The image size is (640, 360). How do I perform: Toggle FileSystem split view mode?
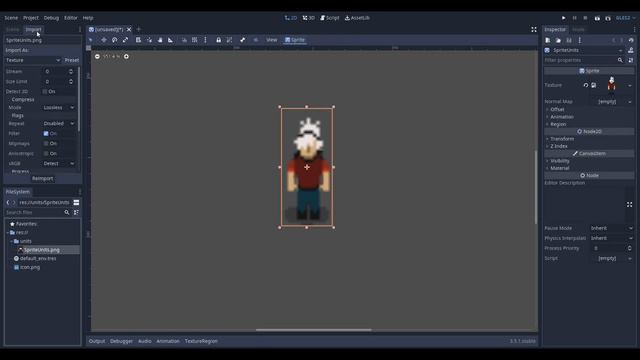point(76,202)
